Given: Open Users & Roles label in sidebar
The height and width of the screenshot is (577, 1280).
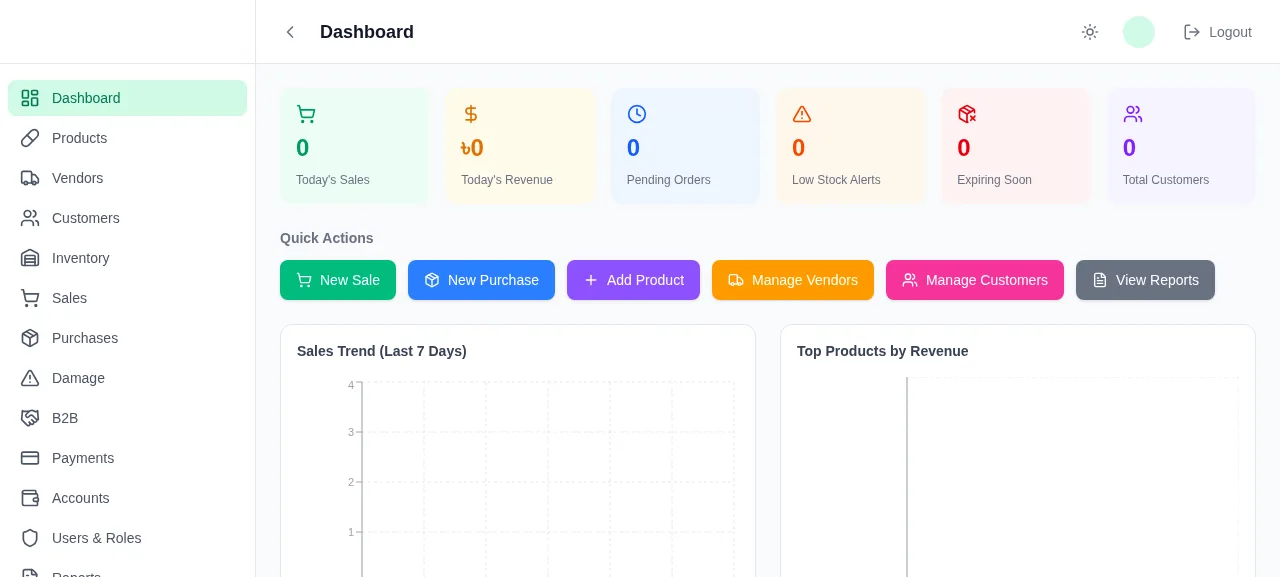Looking at the screenshot, I should point(96,538).
